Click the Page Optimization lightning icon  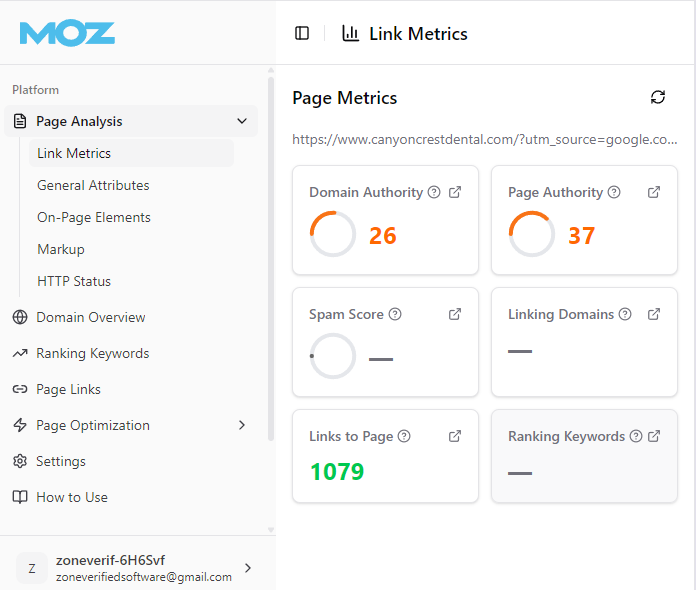point(20,425)
